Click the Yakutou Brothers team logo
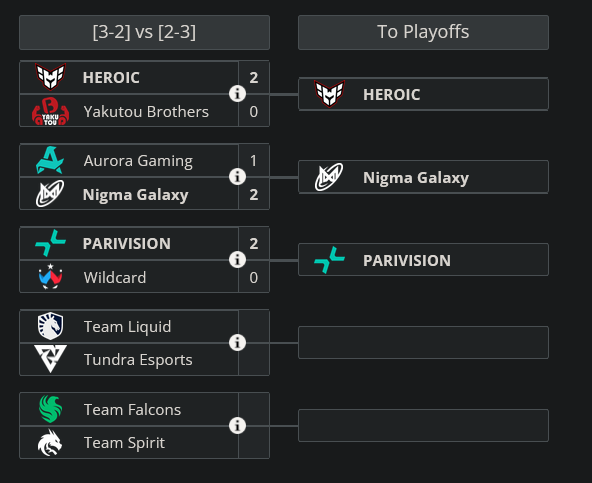This screenshot has width=592, height=483. click(x=50, y=111)
